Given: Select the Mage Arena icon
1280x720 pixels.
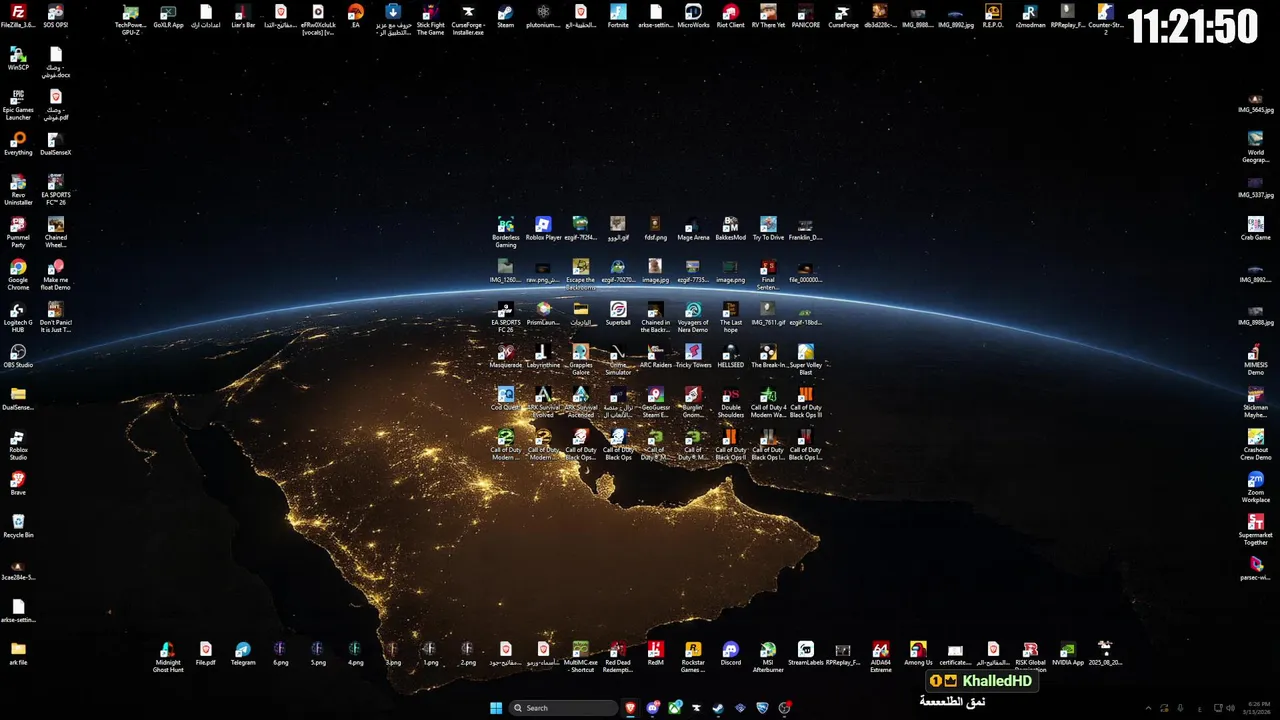Looking at the screenshot, I should pos(693,229).
